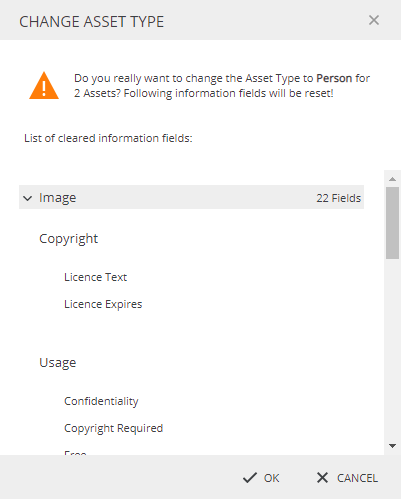Close the Change Asset Type dialog
The width and height of the screenshot is (401, 499).
click(374, 20)
